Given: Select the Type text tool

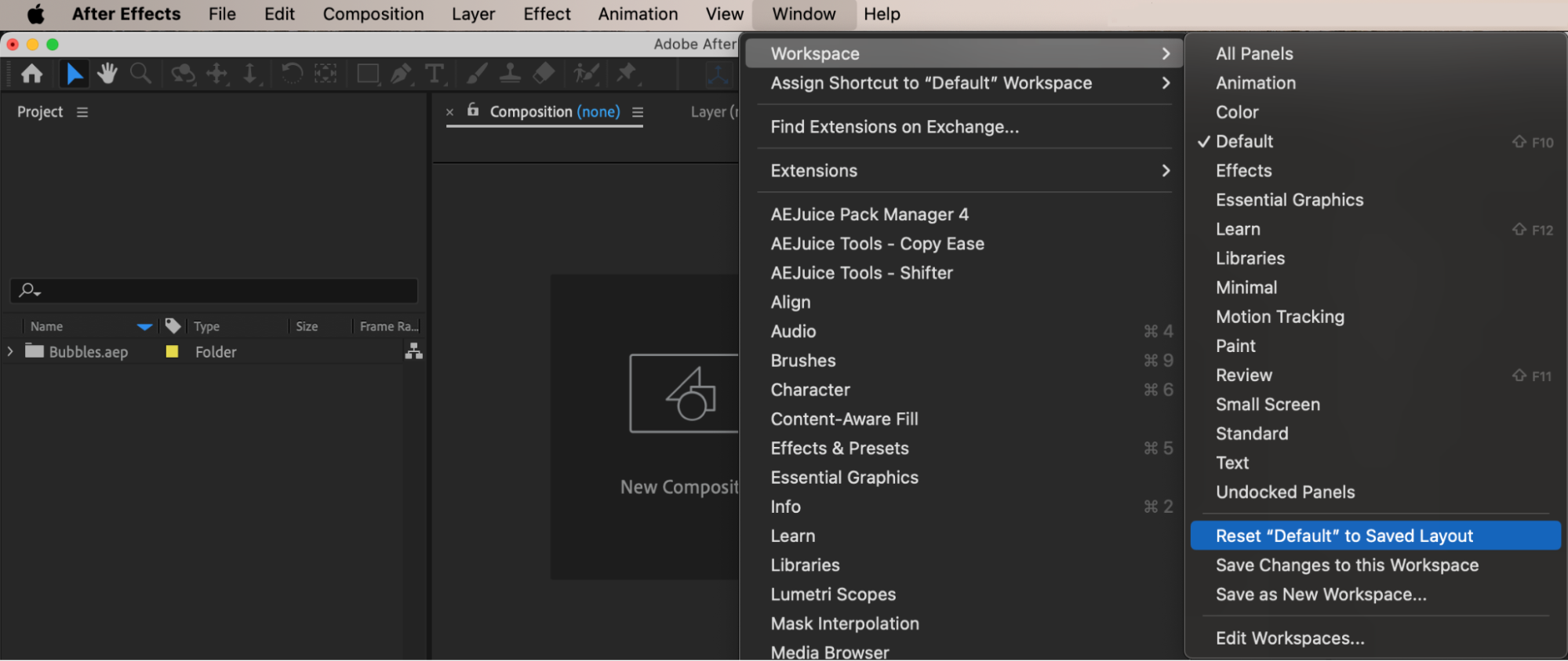Looking at the screenshot, I should coord(434,74).
